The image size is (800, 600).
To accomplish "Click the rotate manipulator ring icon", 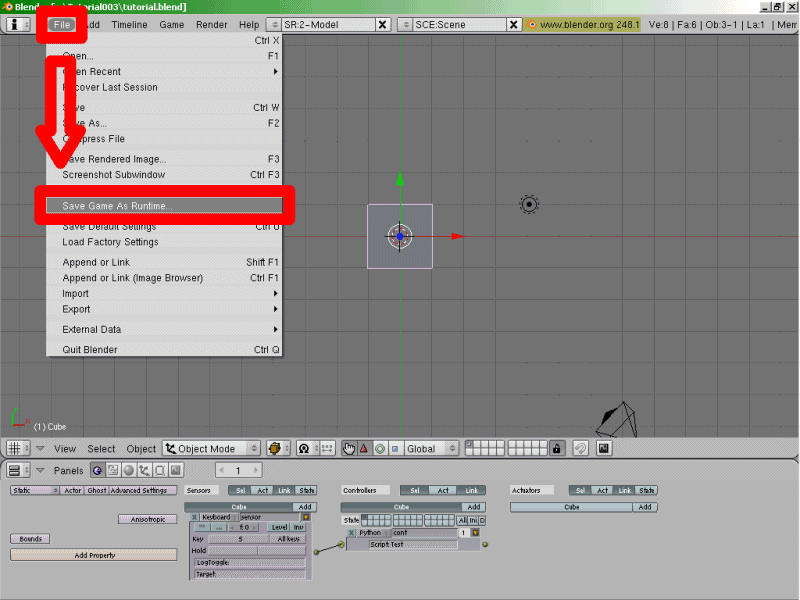I will coord(380,449).
